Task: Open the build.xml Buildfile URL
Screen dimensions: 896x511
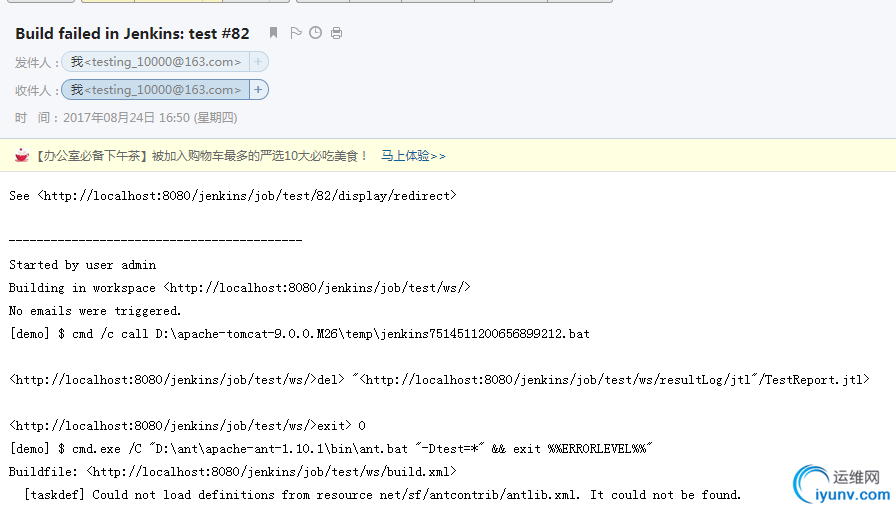Action: [271, 472]
